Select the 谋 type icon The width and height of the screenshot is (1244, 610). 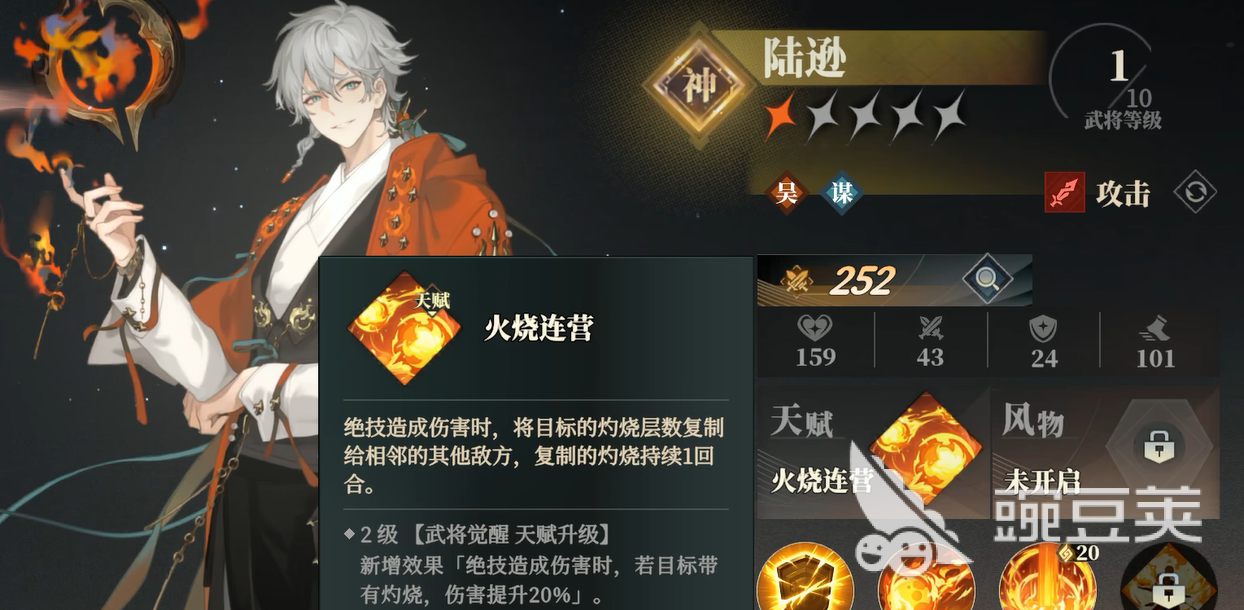tap(842, 193)
